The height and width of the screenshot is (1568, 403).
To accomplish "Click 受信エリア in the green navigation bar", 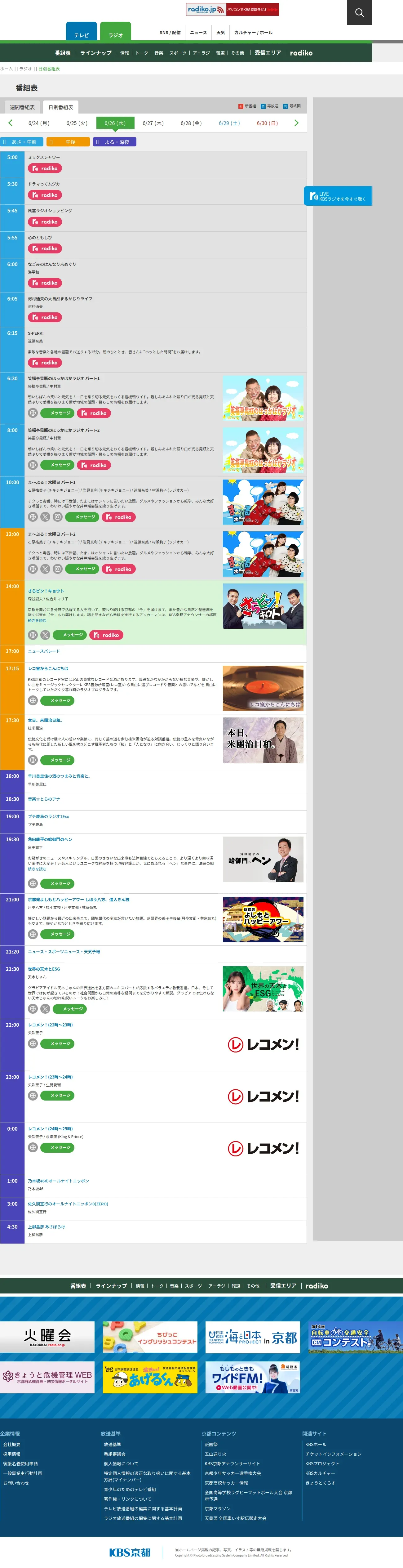I will pyautogui.click(x=268, y=53).
